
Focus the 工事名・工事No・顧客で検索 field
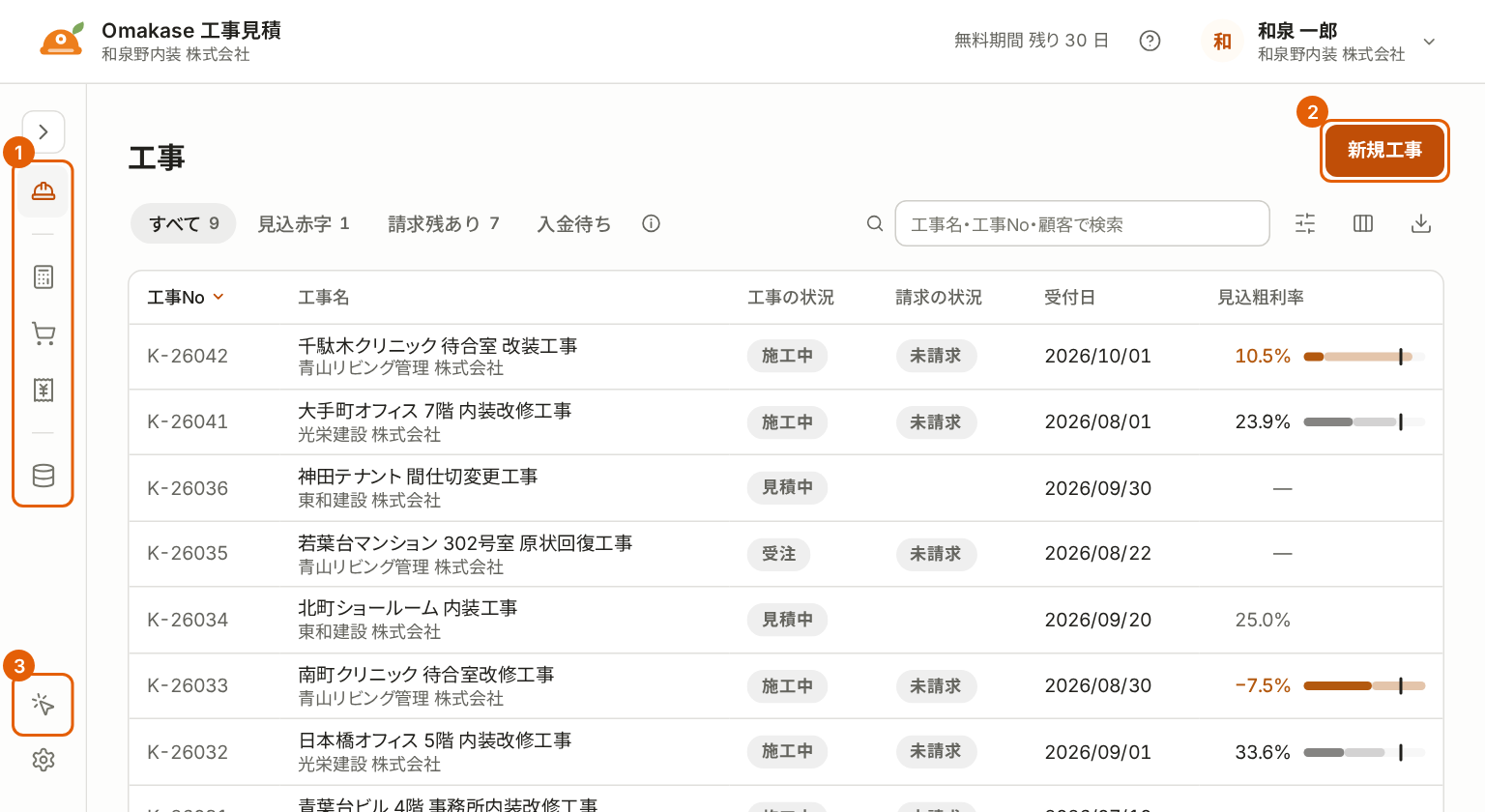[x=1082, y=224]
